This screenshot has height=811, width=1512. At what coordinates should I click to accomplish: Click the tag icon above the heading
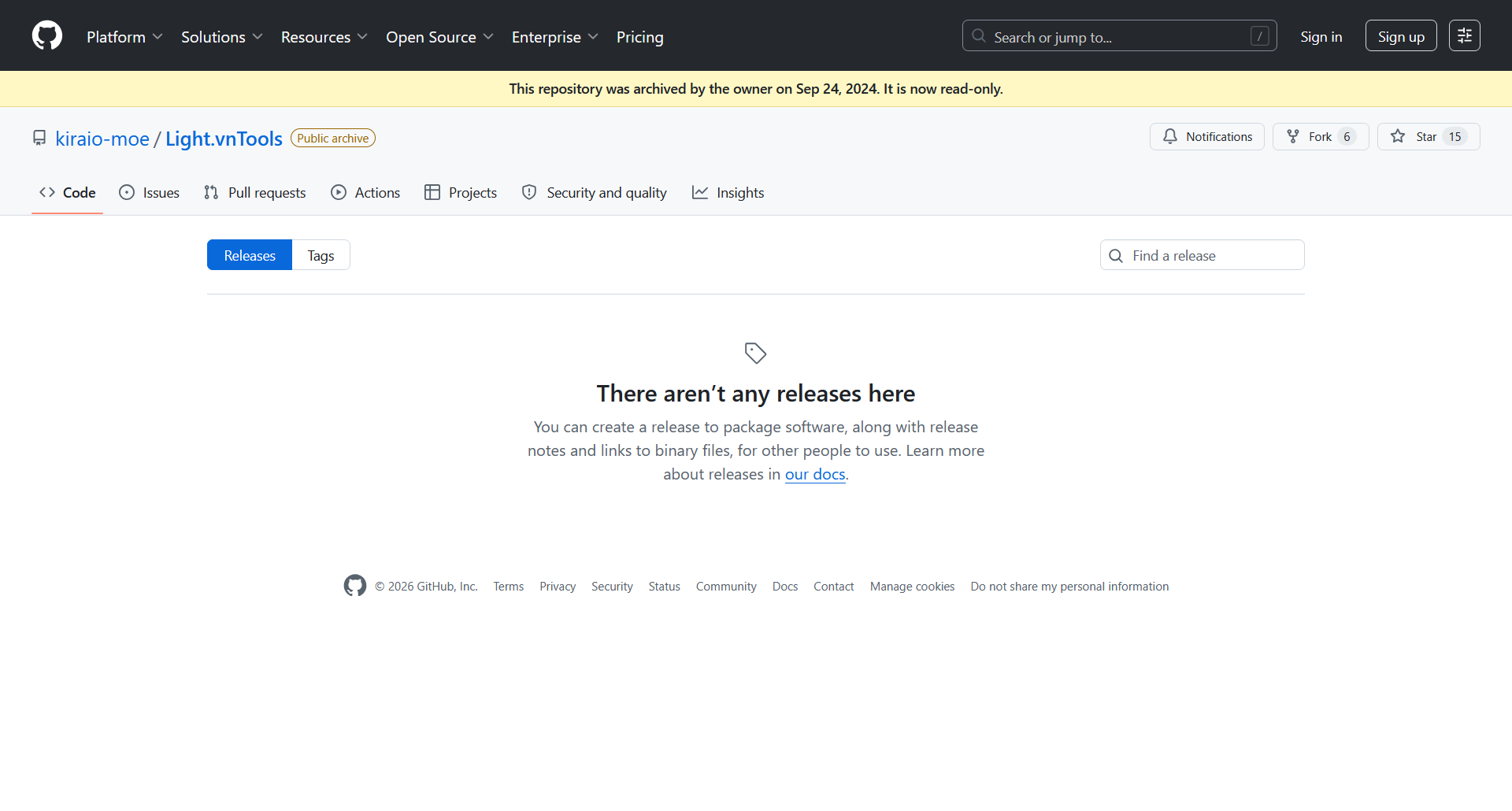click(x=755, y=353)
